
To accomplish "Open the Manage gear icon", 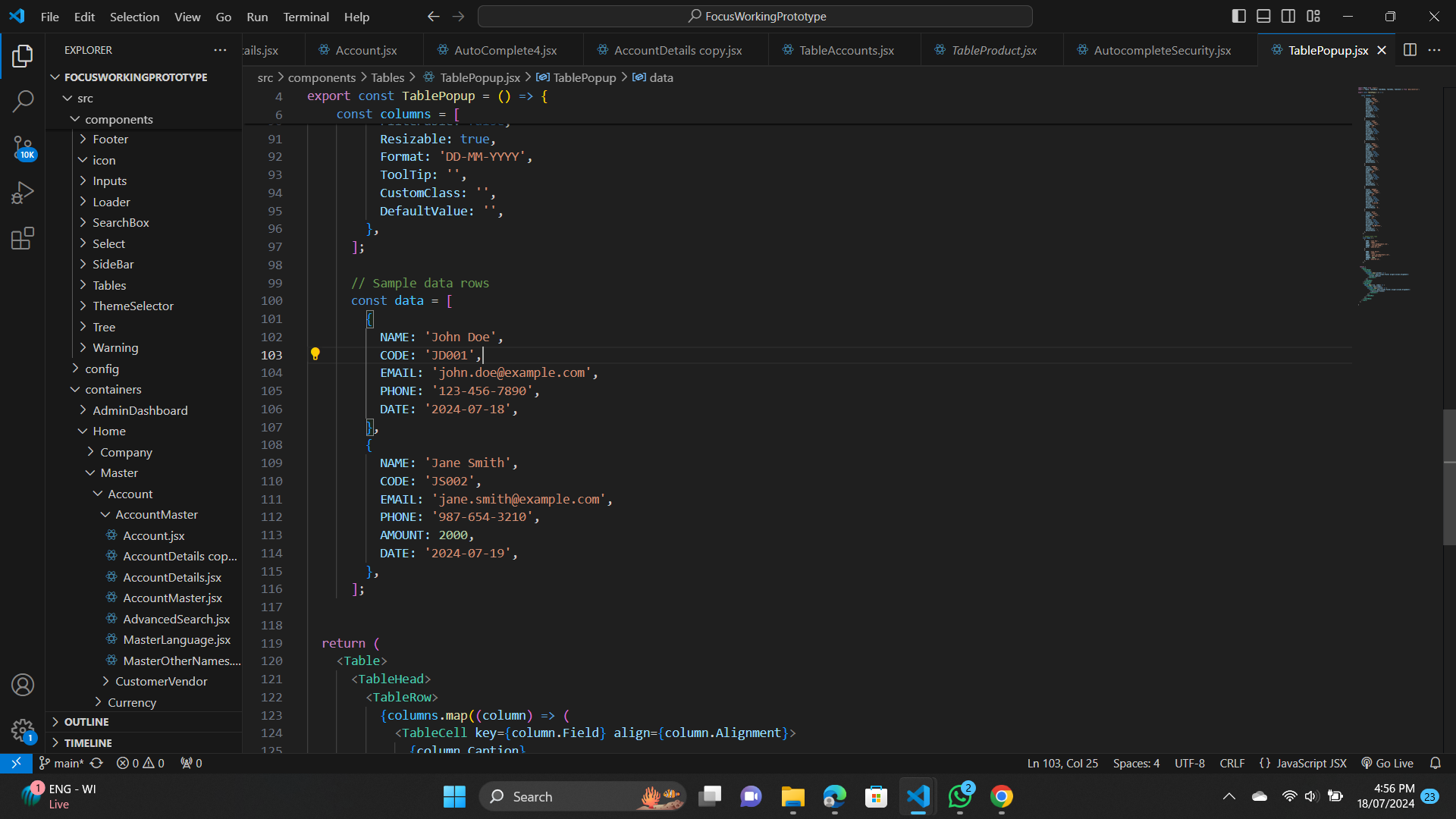I will click(23, 730).
